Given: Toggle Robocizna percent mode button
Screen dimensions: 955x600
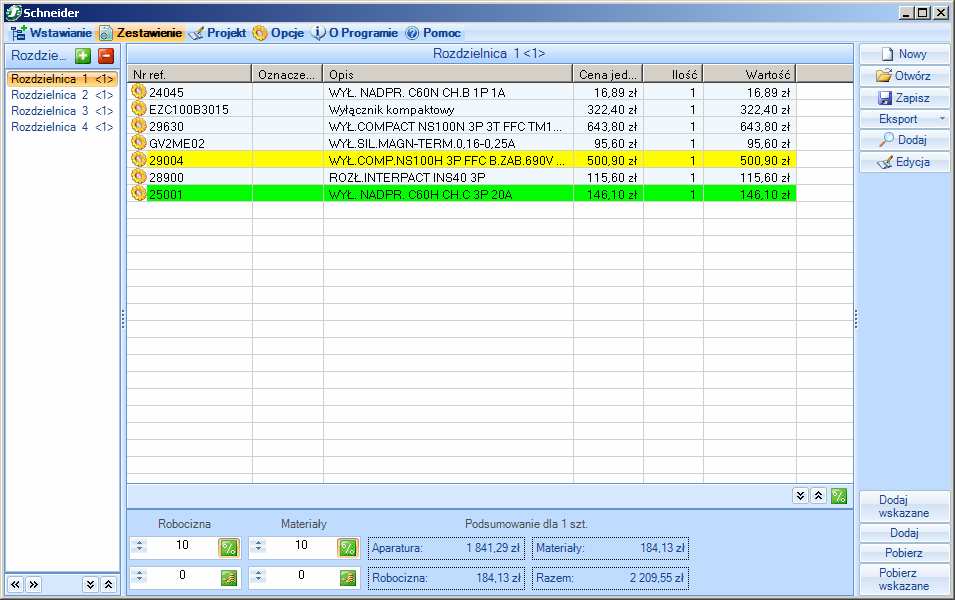Looking at the screenshot, I should pos(229,548).
